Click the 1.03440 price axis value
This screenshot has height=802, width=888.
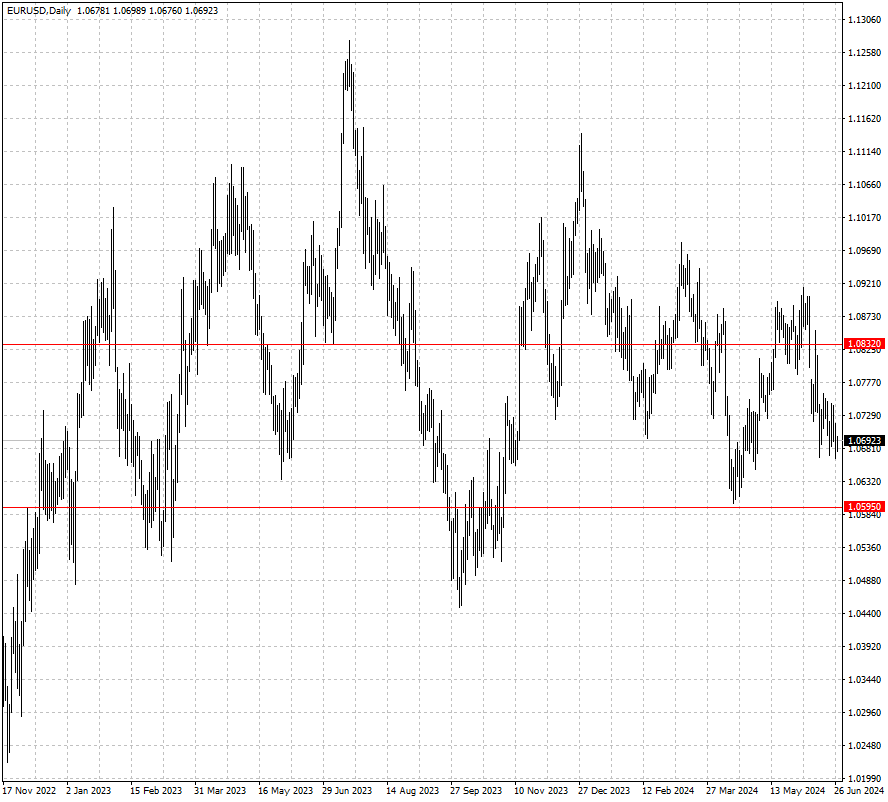pos(864,679)
